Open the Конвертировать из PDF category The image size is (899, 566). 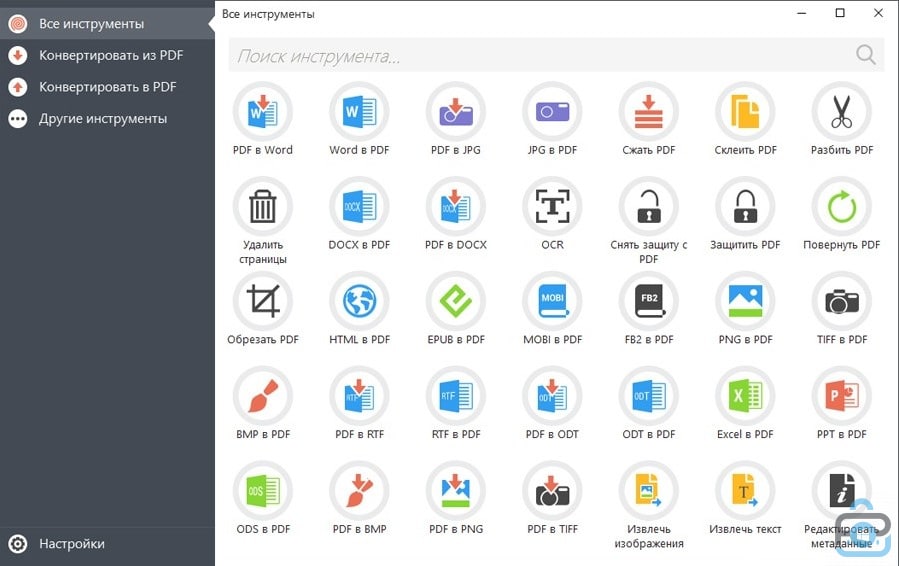tap(107, 55)
